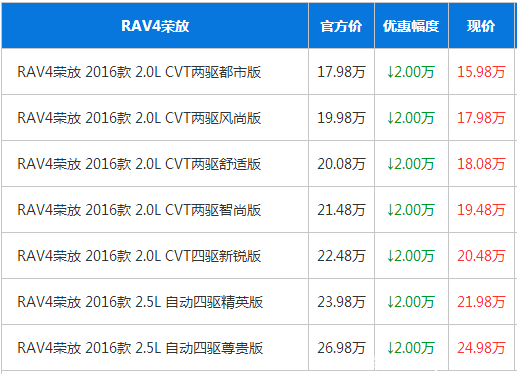Viewport: 517px width, 374px height.
Task: Select the 现价 column header
Action: 481,26
